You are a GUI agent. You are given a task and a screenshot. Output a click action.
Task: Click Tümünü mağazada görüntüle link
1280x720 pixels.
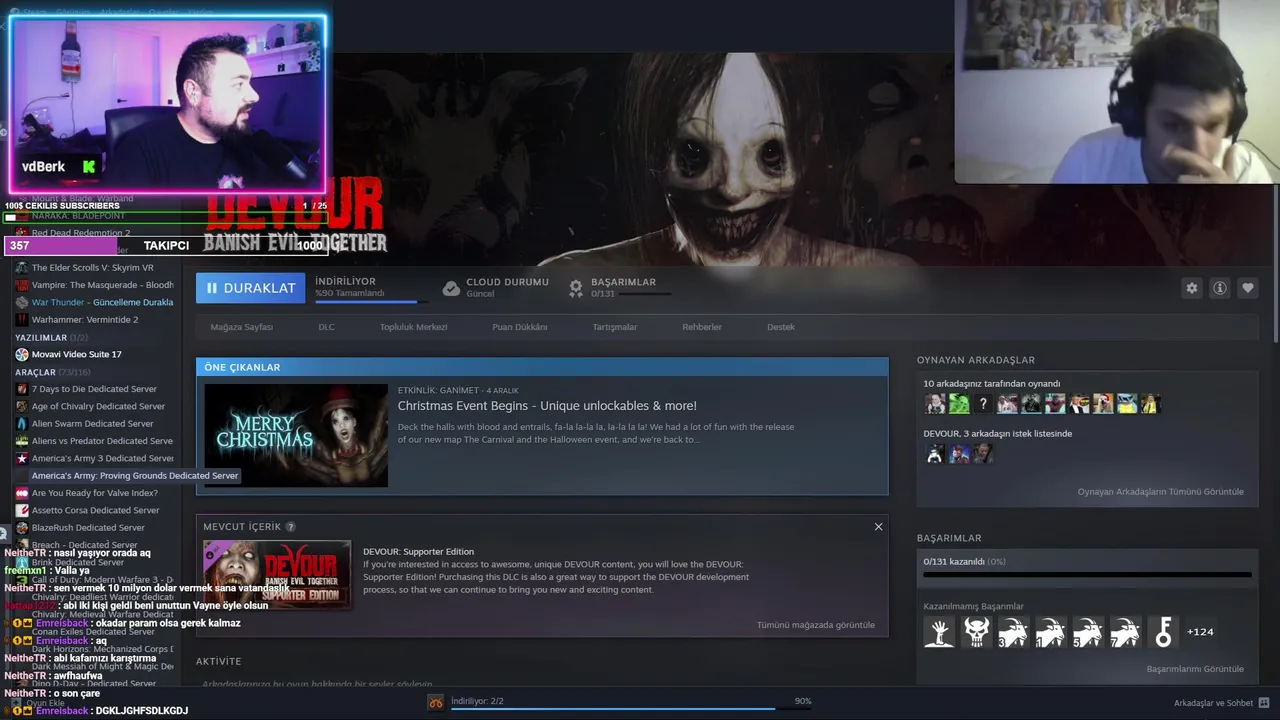[x=815, y=625]
